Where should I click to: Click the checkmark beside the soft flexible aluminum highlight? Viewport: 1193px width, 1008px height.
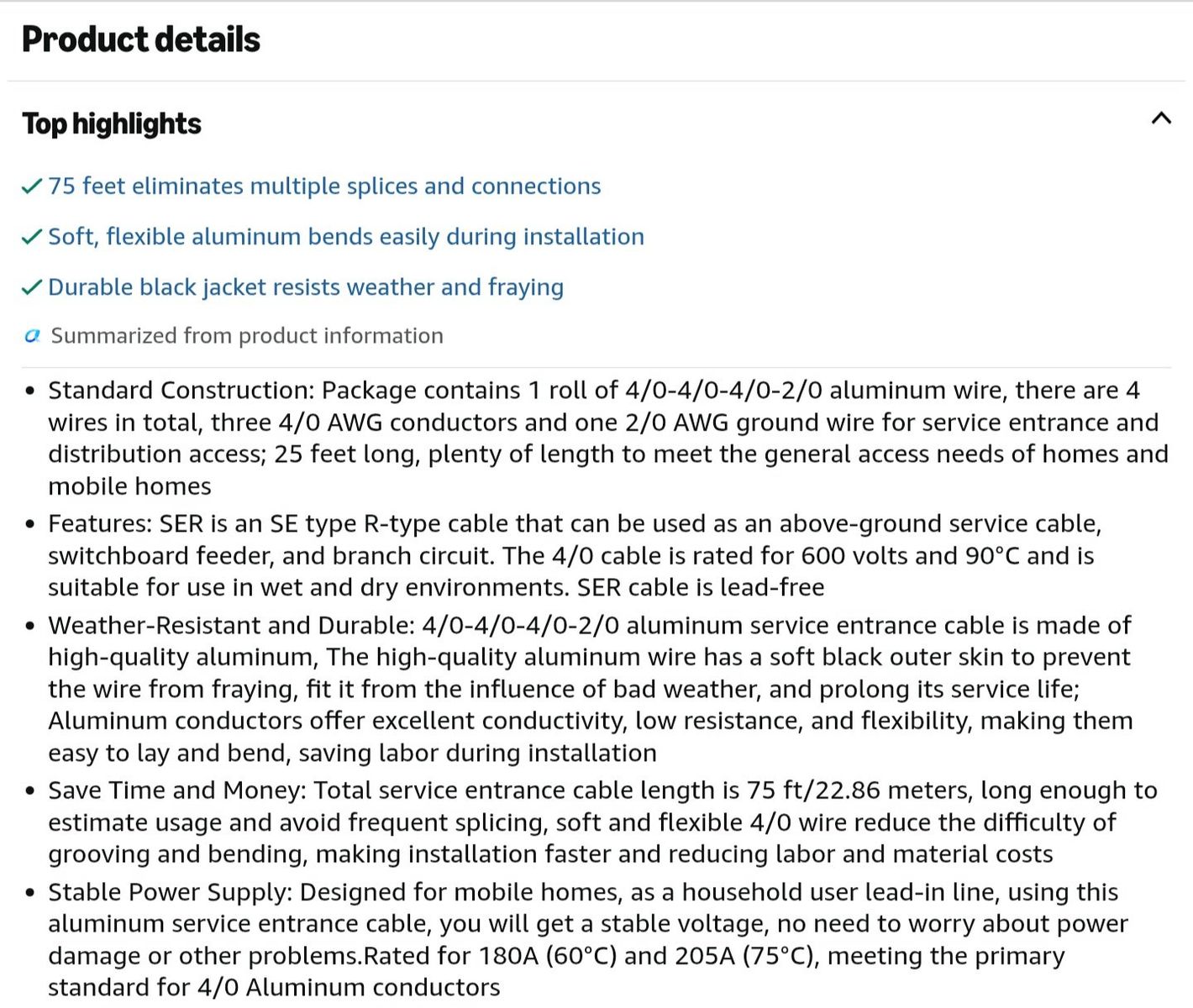(x=32, y=237)
